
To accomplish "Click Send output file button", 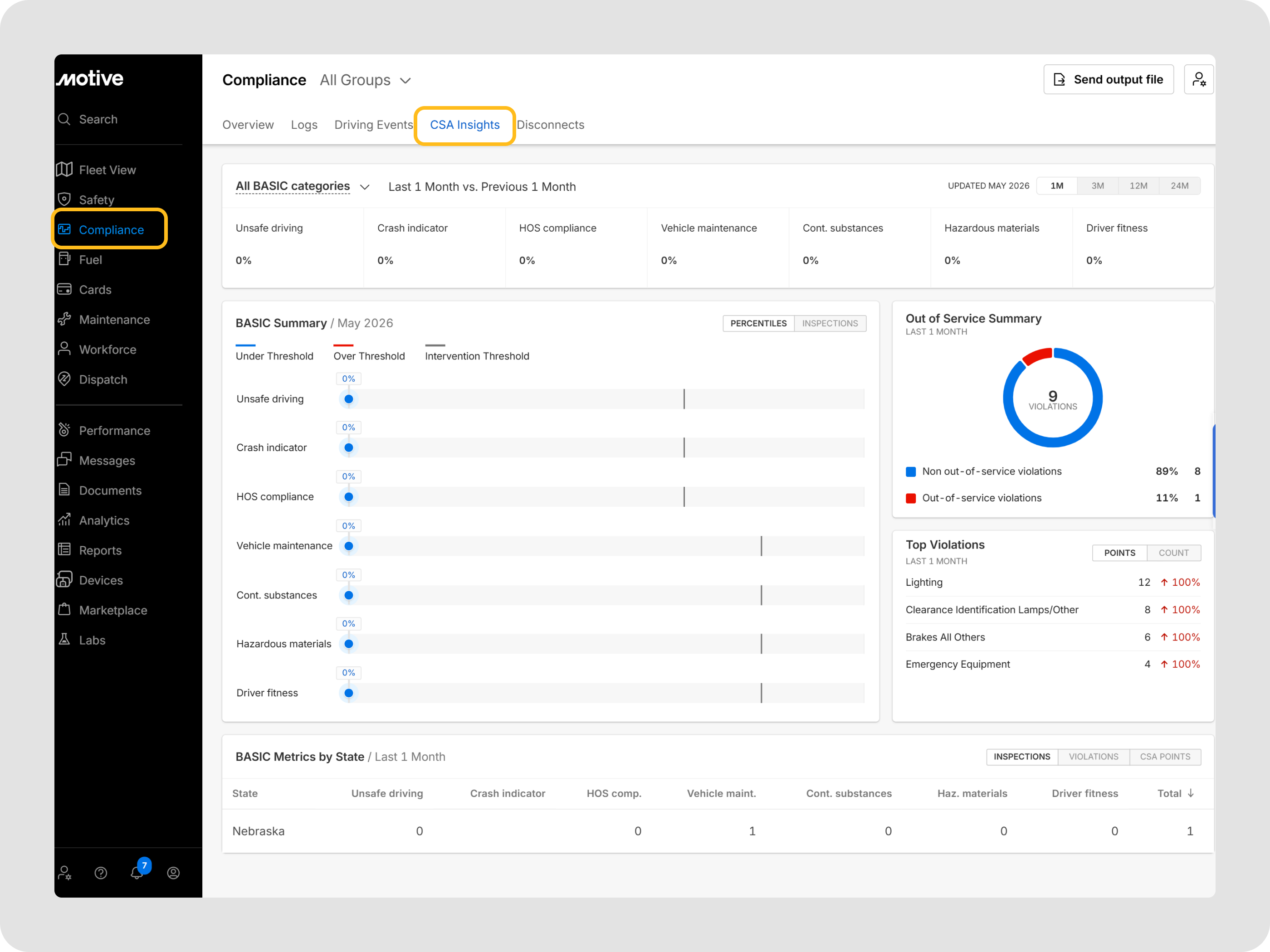I will click(1108, 79).
